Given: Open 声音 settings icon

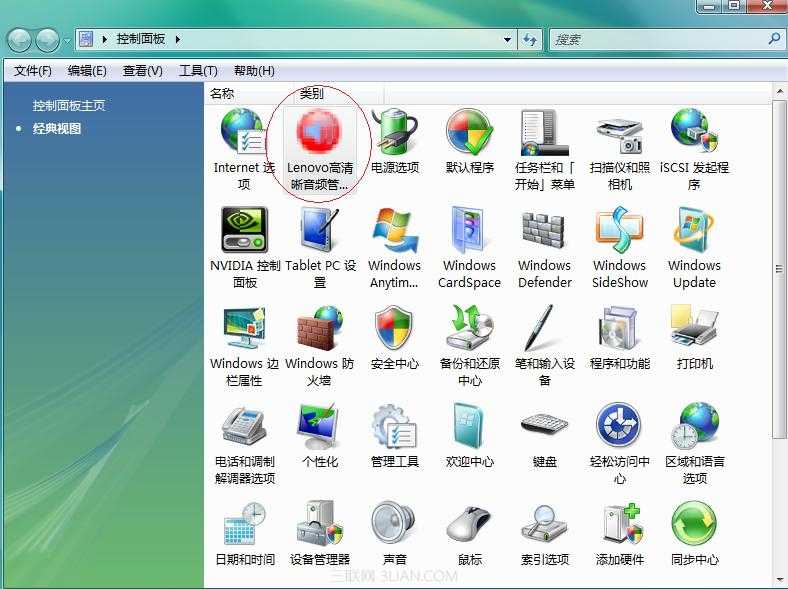Looking at the screenshot, I should (x=395, y=524).
